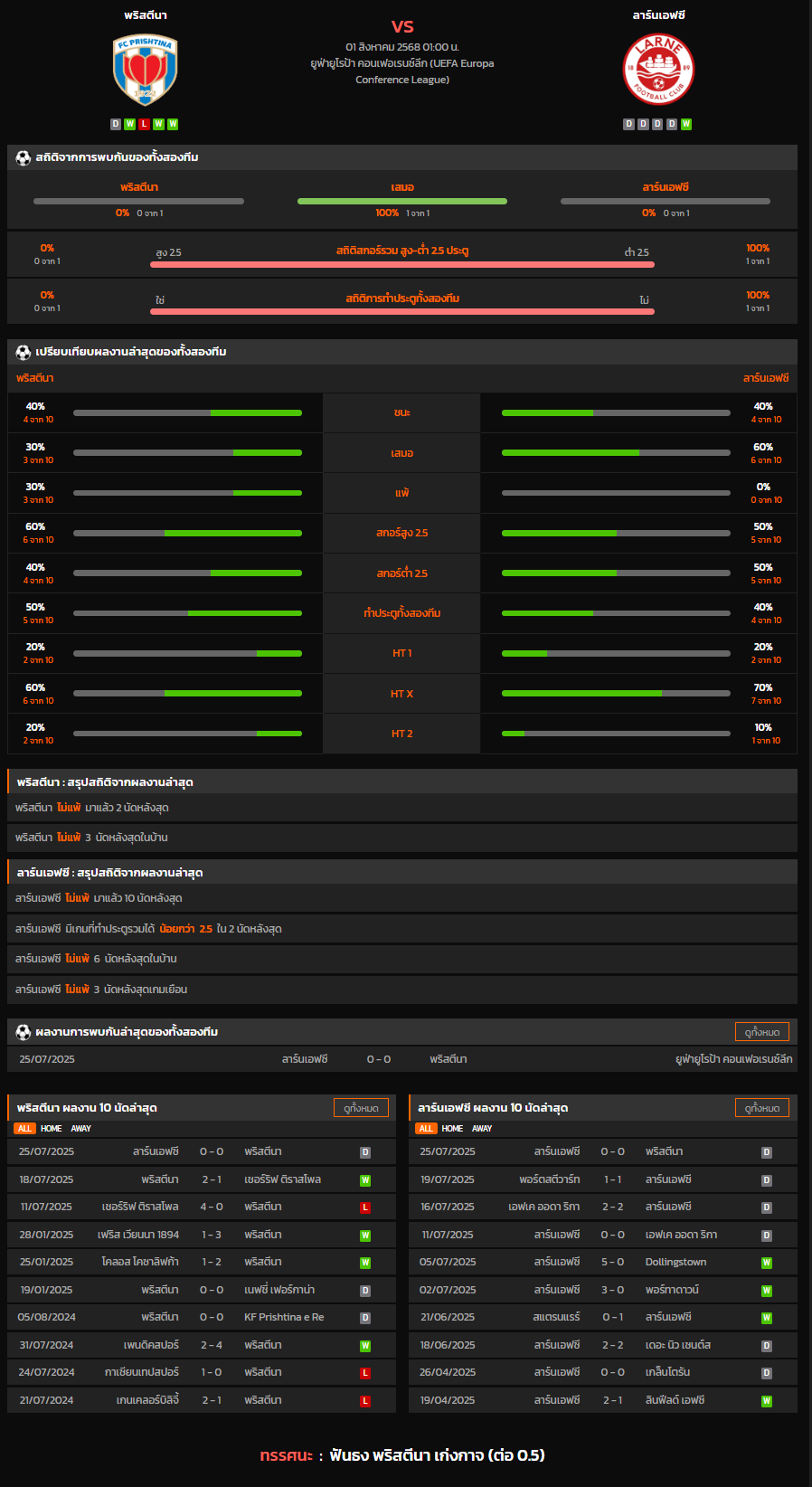This screenshot has width=812, height=1487.
Task: Click soccer ball icon beside head-to-head stats heading
Action: 24,157
